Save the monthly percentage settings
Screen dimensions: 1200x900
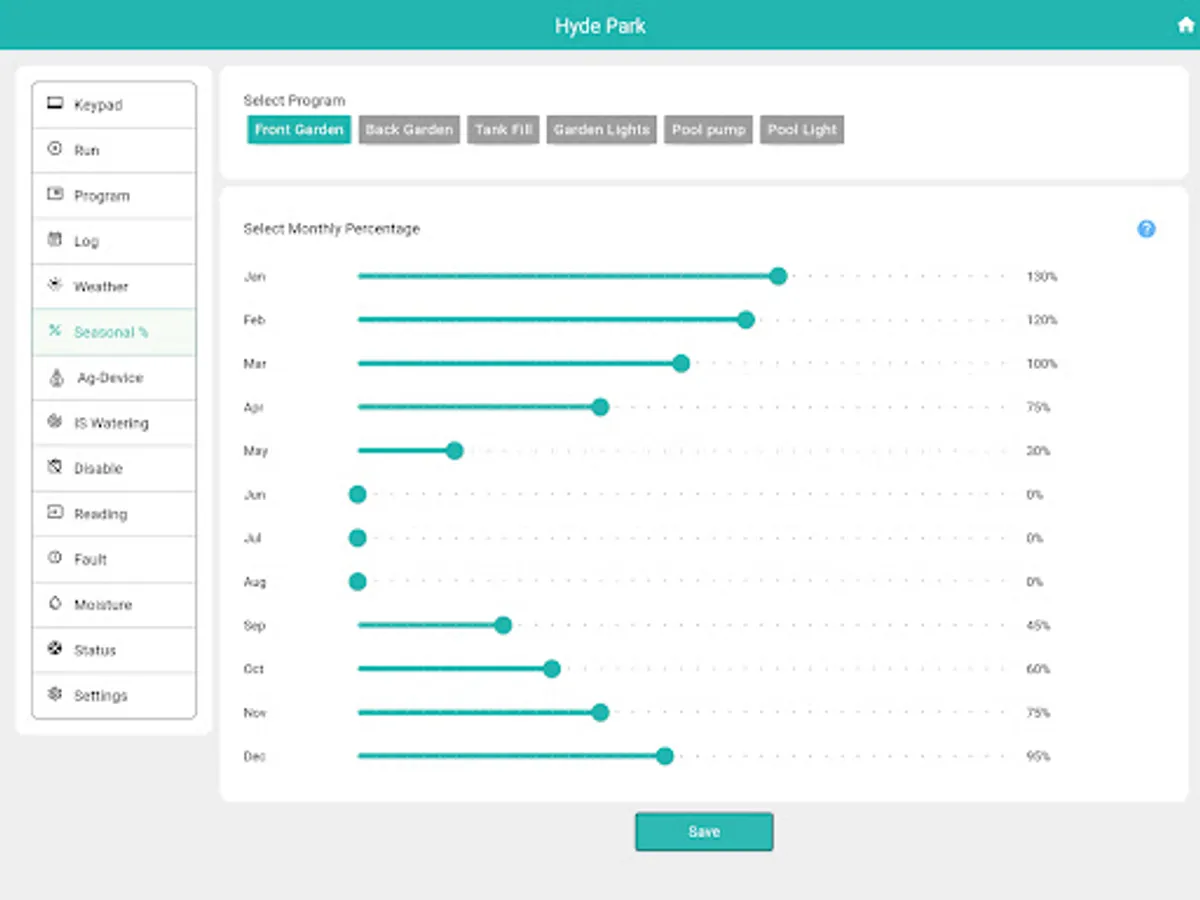click(704, 831)
